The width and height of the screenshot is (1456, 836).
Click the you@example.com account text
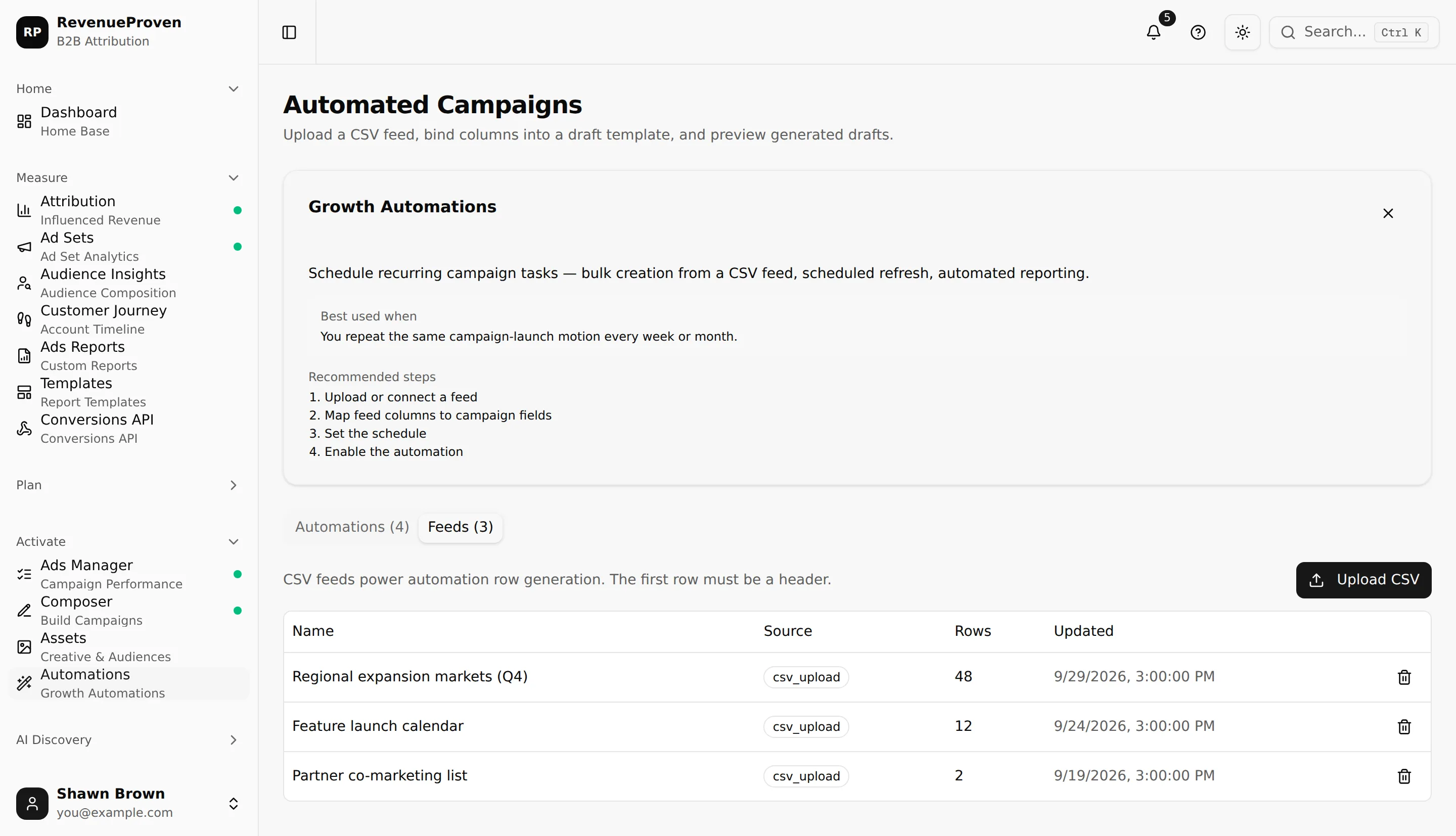click(x=114, y=812)
